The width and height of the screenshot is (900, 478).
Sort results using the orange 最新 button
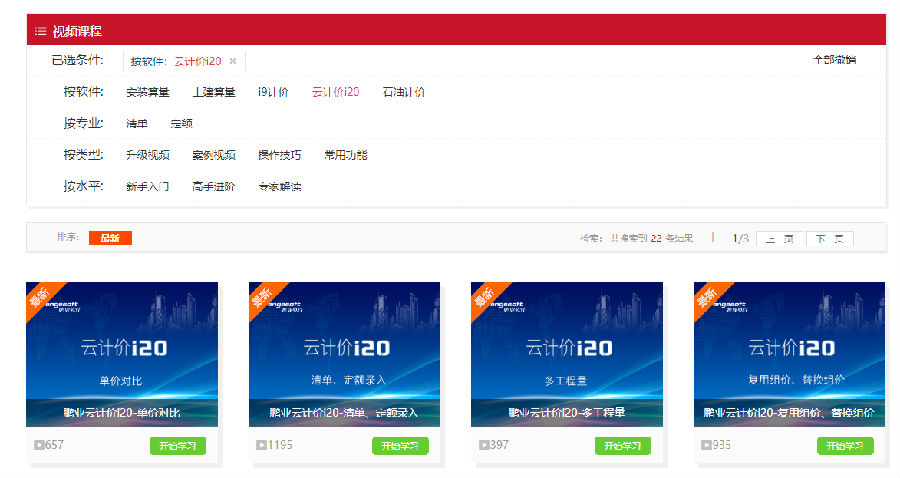[110, 238]
